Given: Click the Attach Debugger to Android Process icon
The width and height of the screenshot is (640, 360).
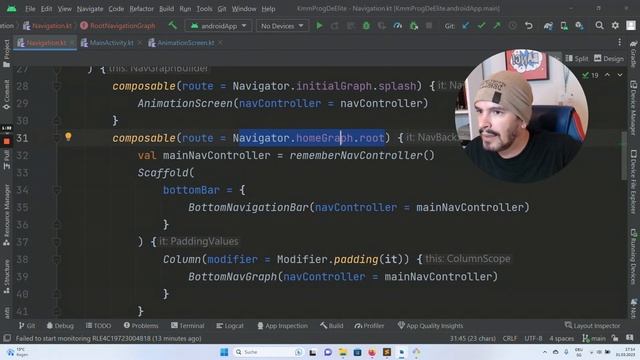Looking at the screenshot, I should point(413,26).
